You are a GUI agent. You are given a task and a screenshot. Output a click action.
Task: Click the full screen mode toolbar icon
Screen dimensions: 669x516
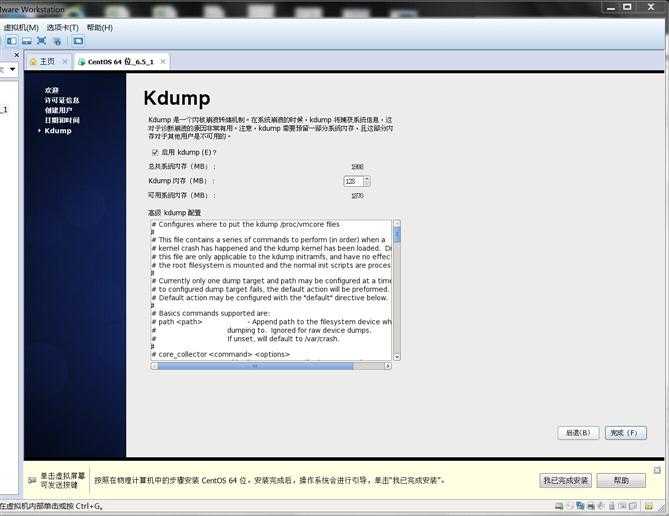(x=41, y=41)
